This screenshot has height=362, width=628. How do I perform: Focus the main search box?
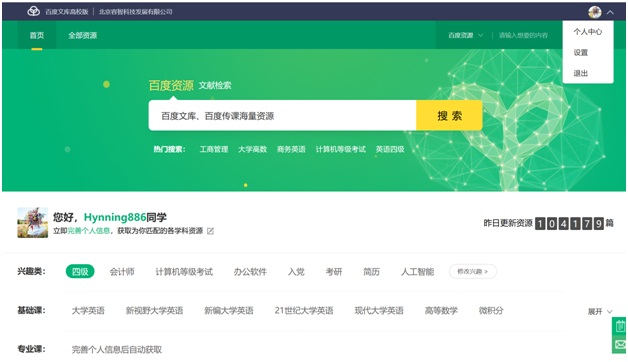[282, 115]
